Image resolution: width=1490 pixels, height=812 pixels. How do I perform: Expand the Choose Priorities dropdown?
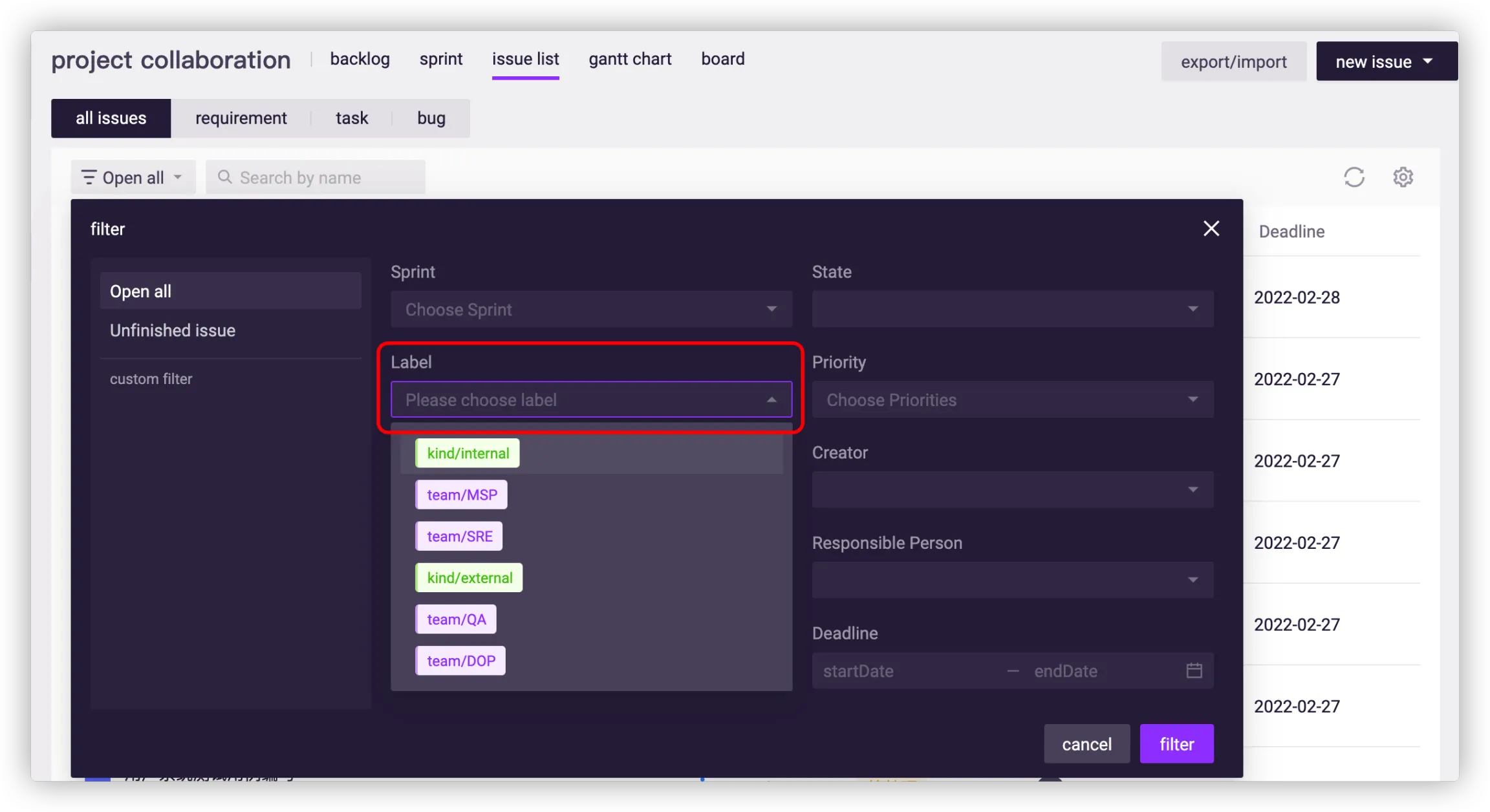1012,400
